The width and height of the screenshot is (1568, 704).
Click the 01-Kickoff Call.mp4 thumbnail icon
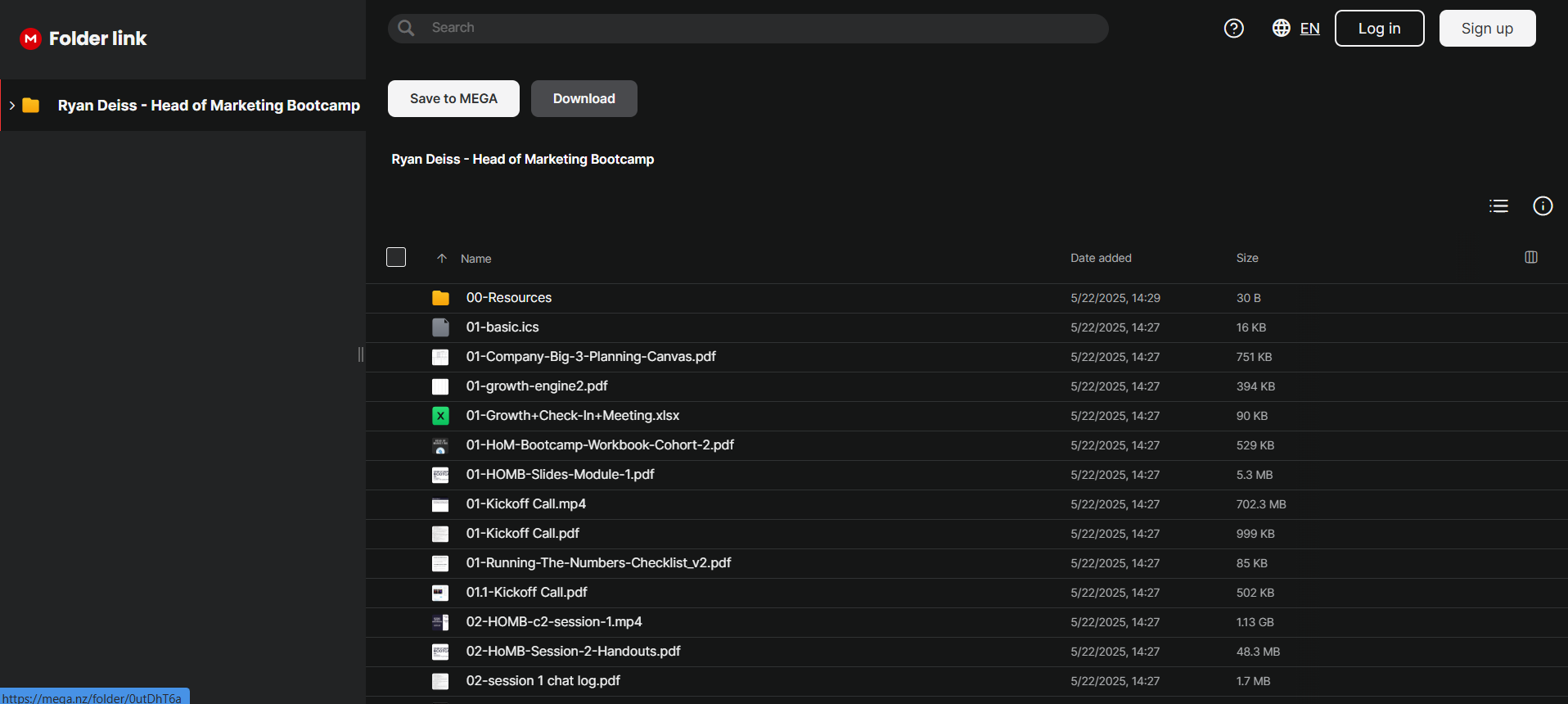pyautogui.click(x=440, y=504)
